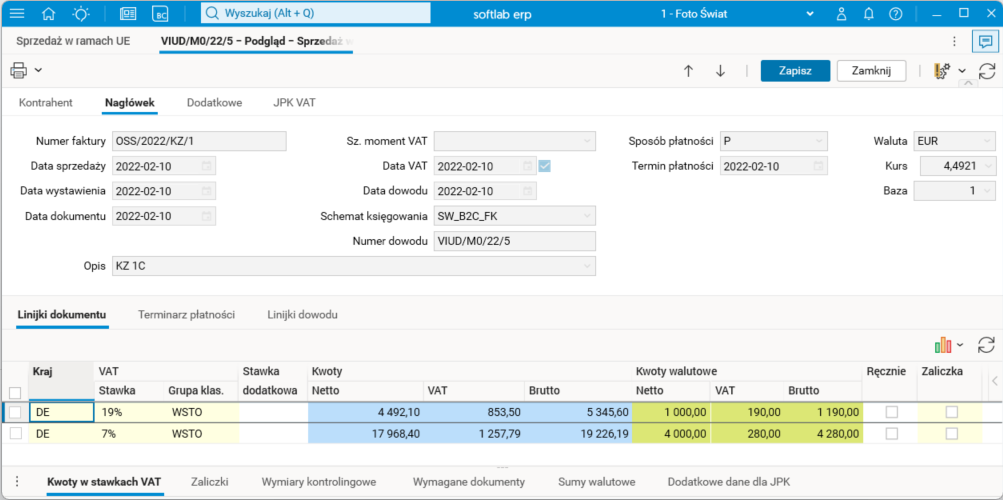Screen dimensions: 1003x500
Task: Expand the chart icon dropdown arrow
Action: point(960,346)
